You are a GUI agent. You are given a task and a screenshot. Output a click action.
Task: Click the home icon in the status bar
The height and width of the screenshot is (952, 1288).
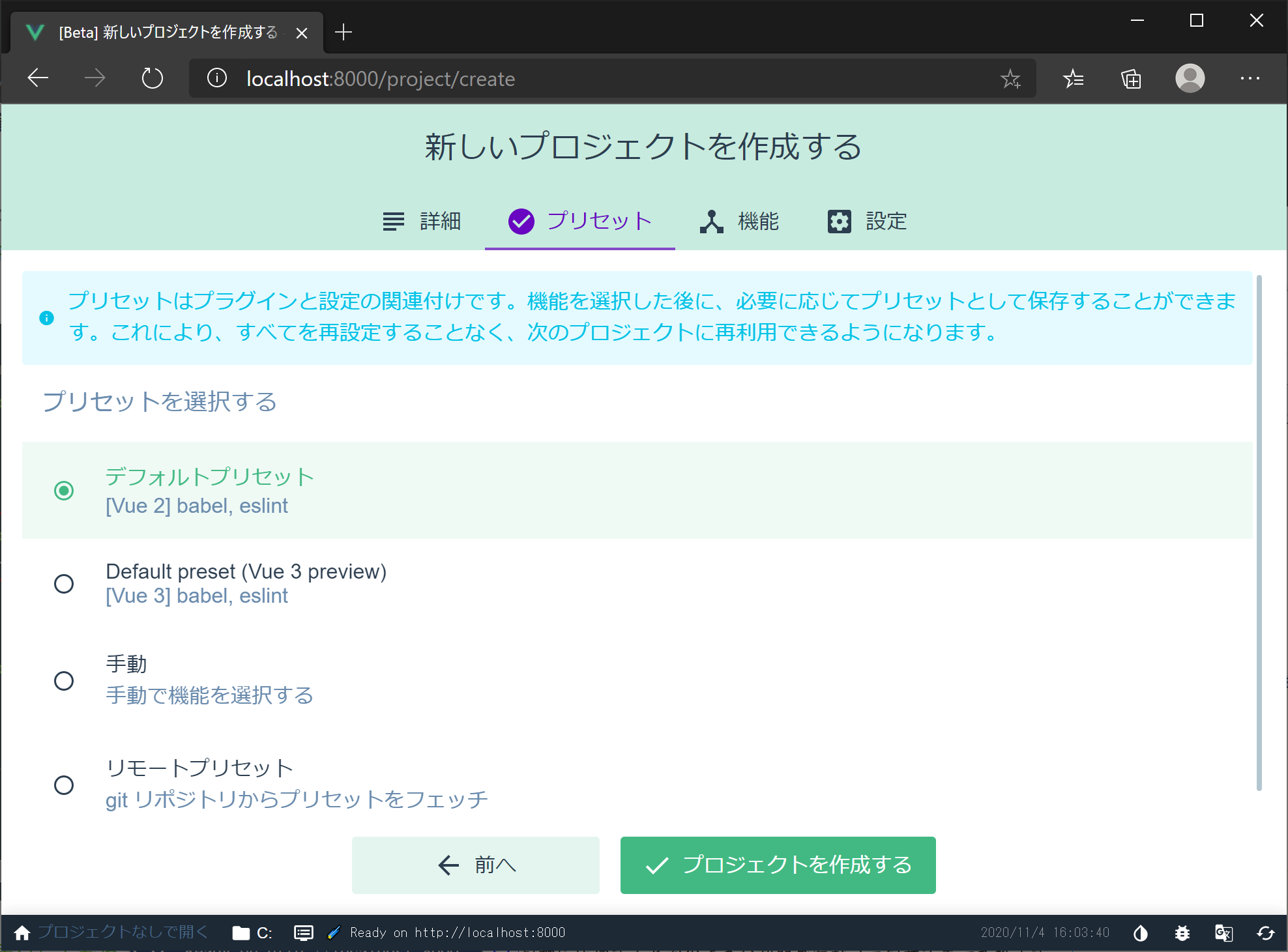click(22, 932)
